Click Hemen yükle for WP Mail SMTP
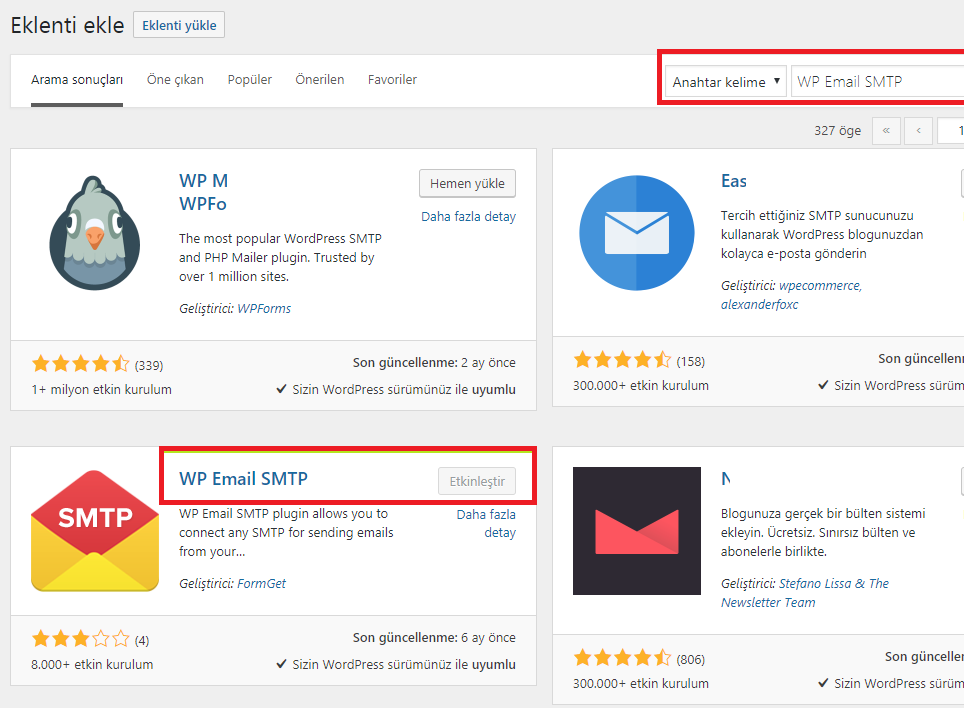 [467, 184]
